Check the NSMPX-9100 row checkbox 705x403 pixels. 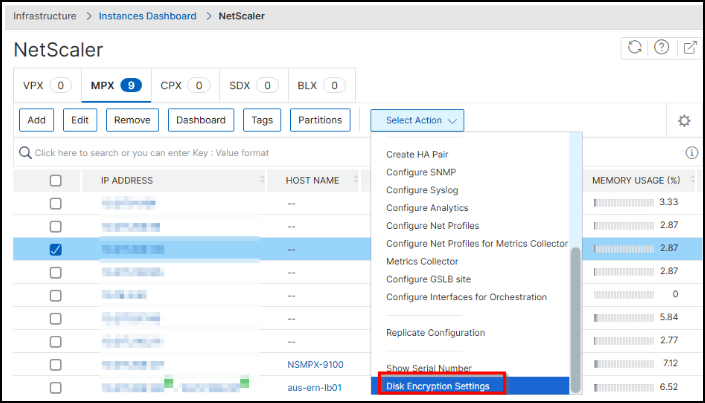coord(56,365)
